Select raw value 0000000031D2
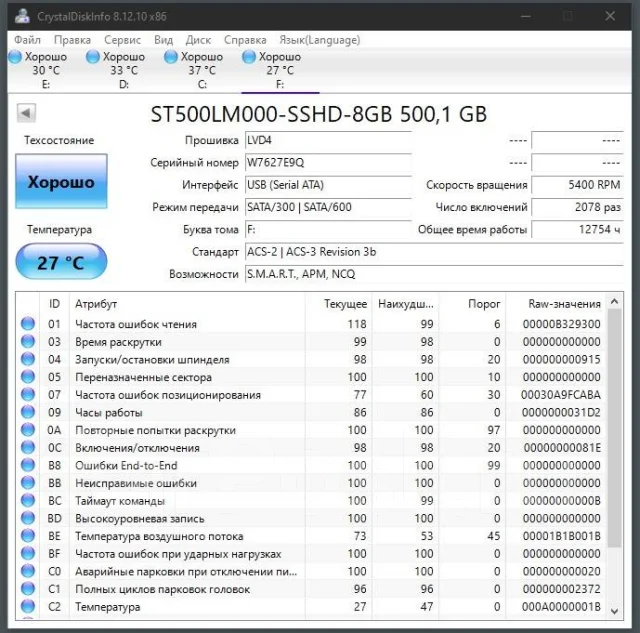640x633 pixels. point(561,413)
